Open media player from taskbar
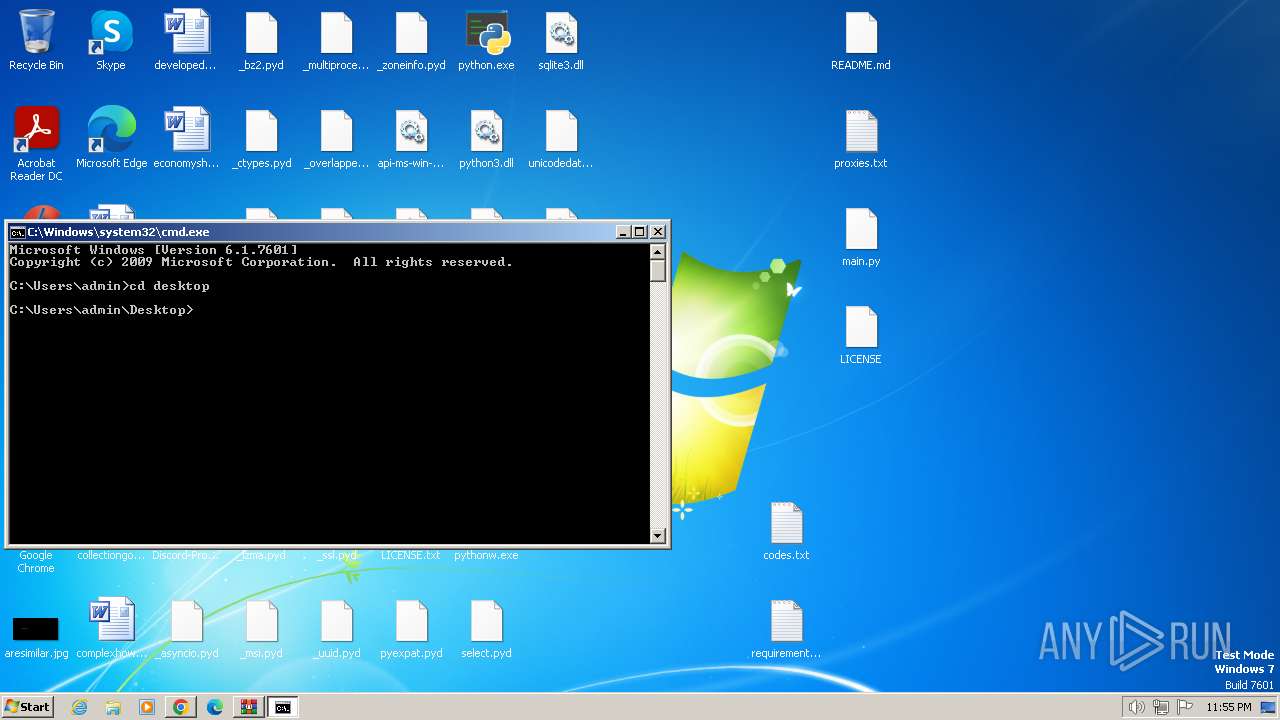The height and width of the screenshot is (720, 1280). tap(147, 707)
